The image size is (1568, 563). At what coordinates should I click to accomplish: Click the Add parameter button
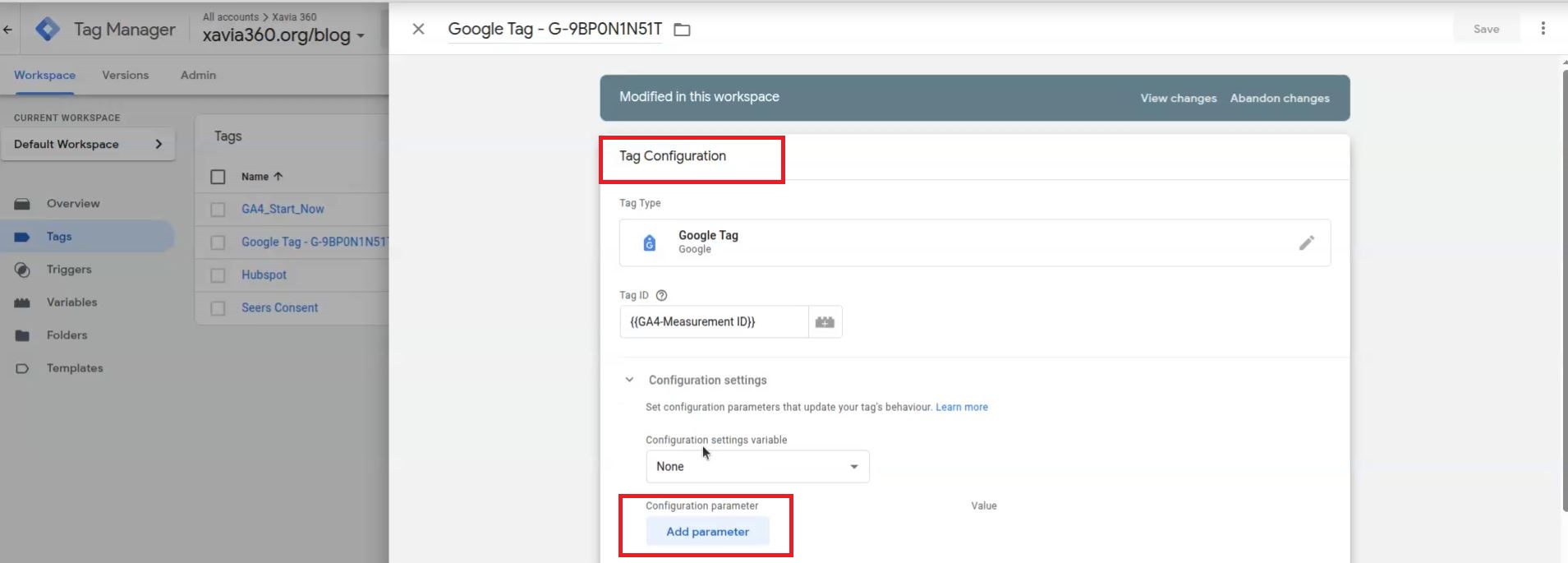click(707, 532)
